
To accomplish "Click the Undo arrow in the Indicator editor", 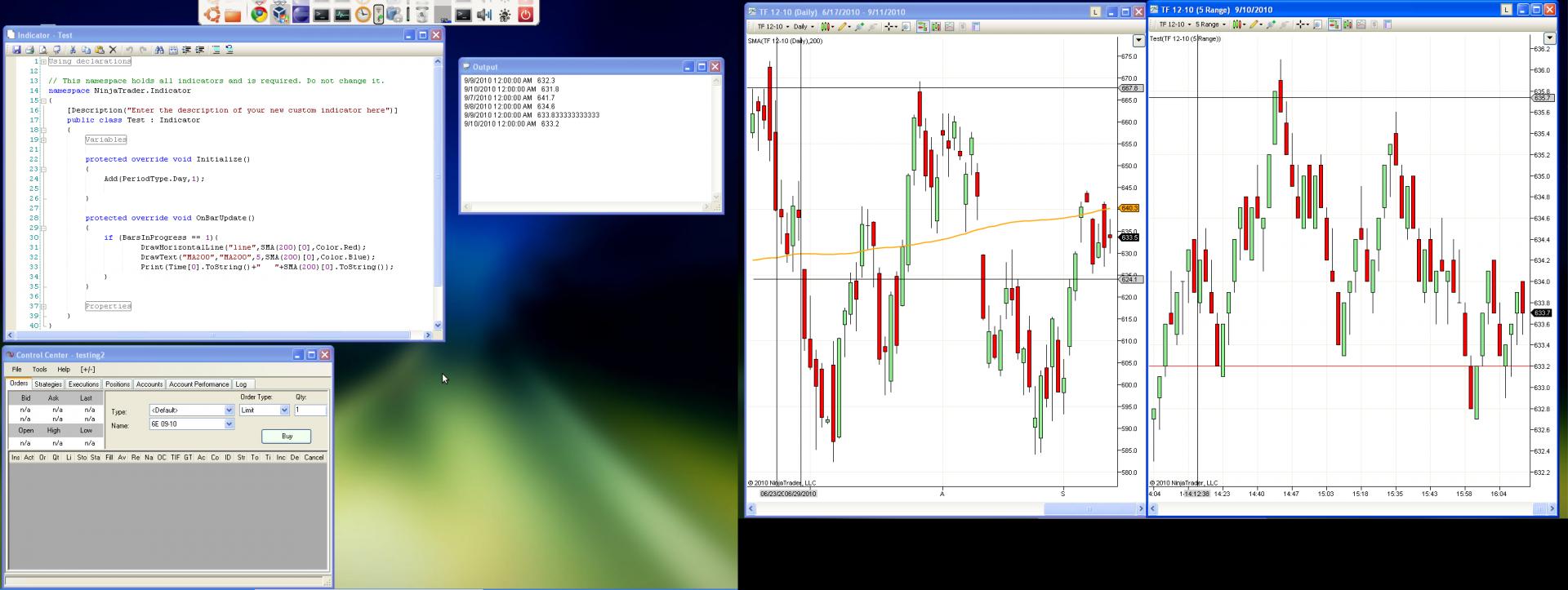I will [x=129, y=50].
